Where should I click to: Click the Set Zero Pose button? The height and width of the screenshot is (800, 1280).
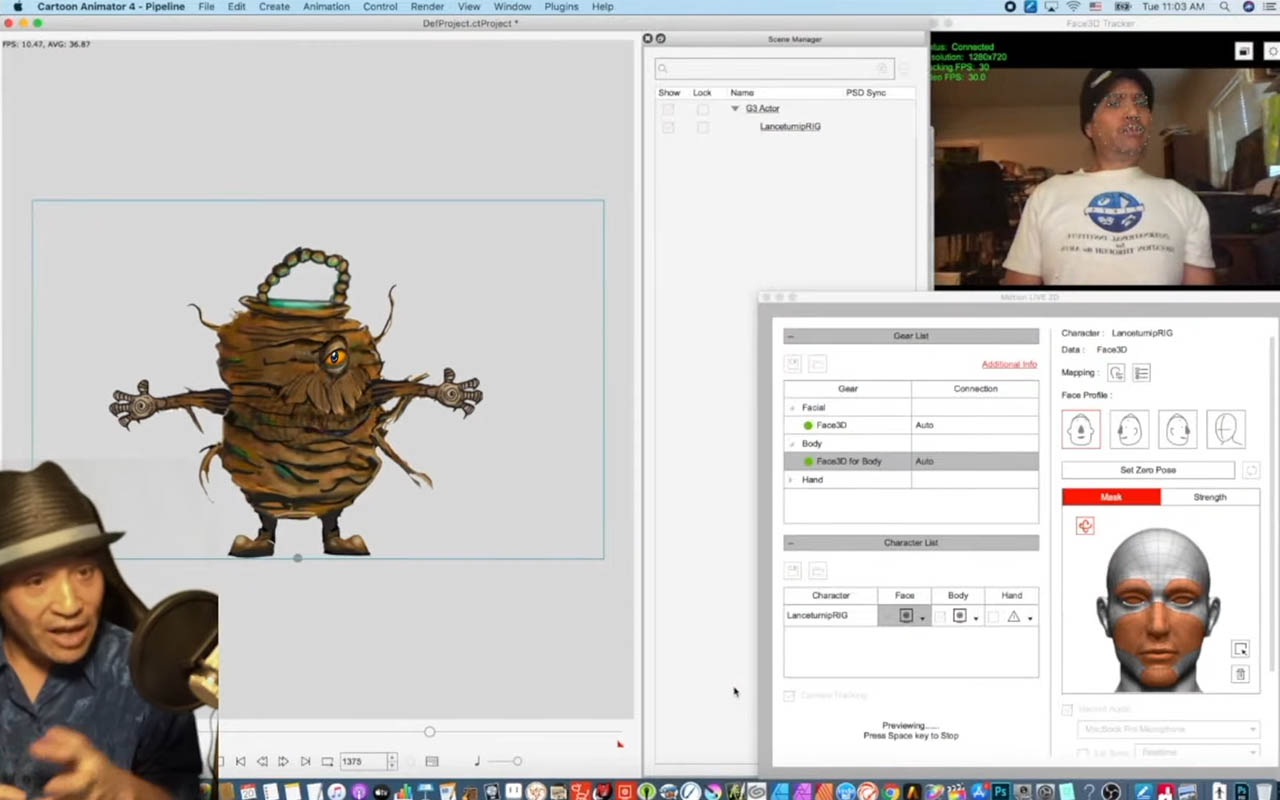coord(1147,470)
